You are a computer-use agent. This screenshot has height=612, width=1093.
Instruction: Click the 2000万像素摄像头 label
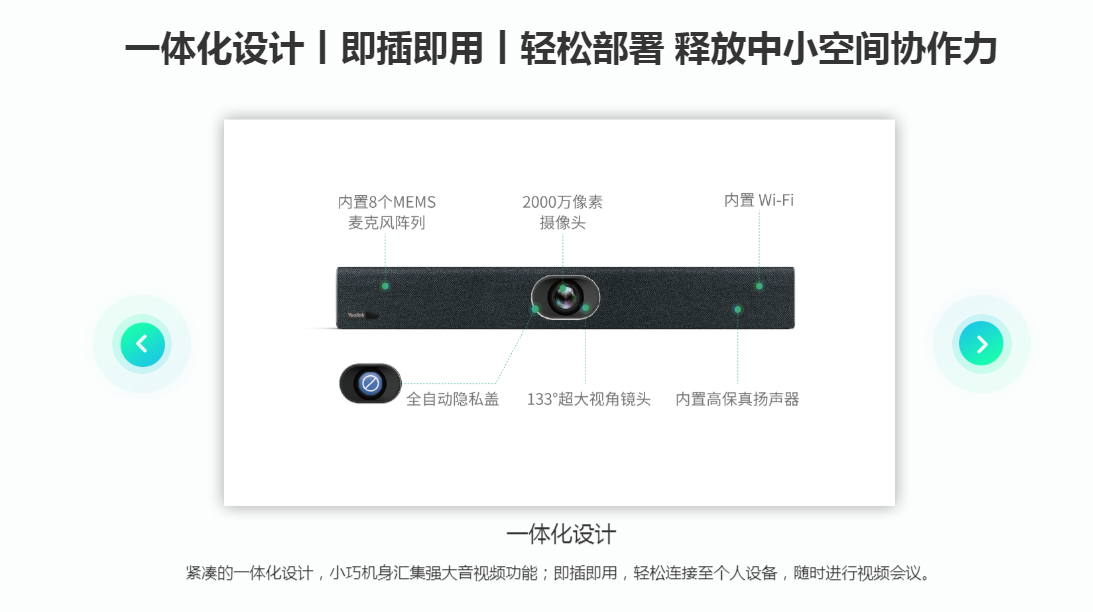click(x=563, y=212)
